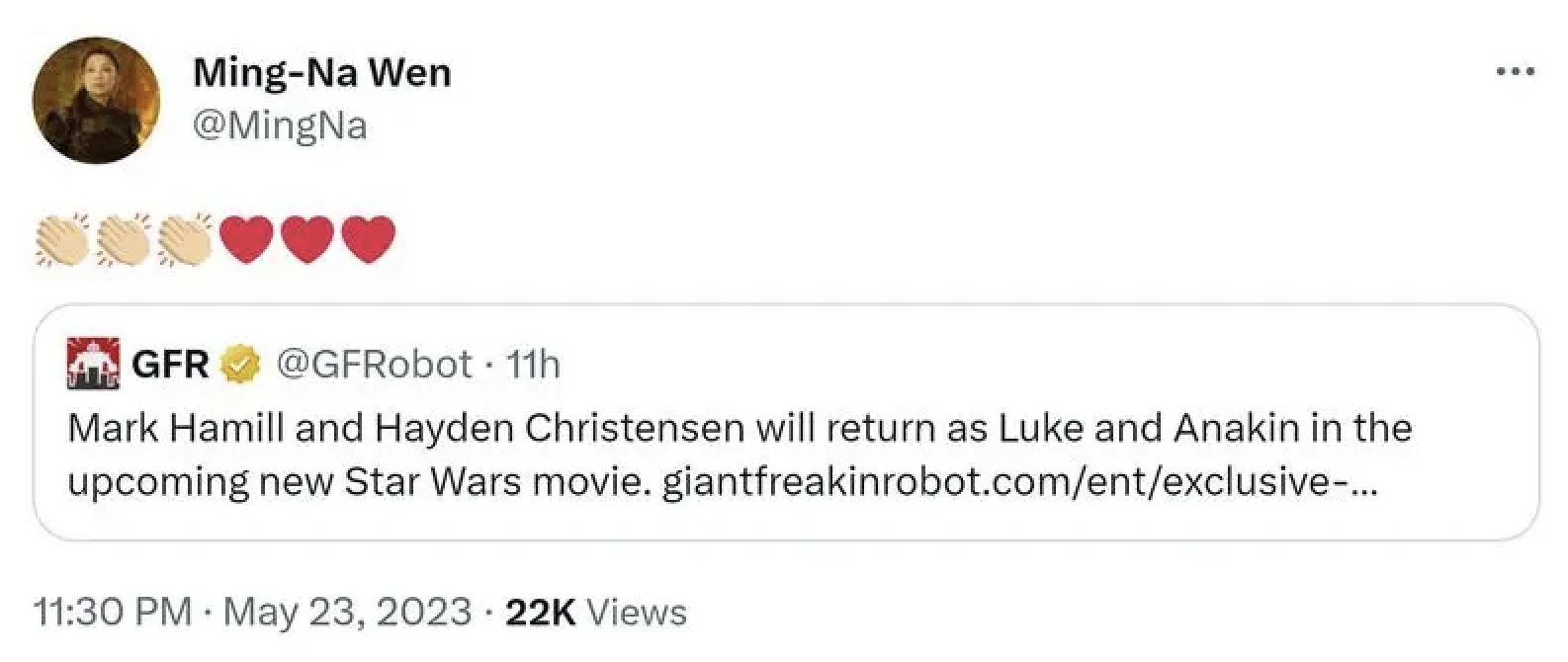
Task: Click the 22K Views count
Action: pyautogui.click(x=595, y=612)
